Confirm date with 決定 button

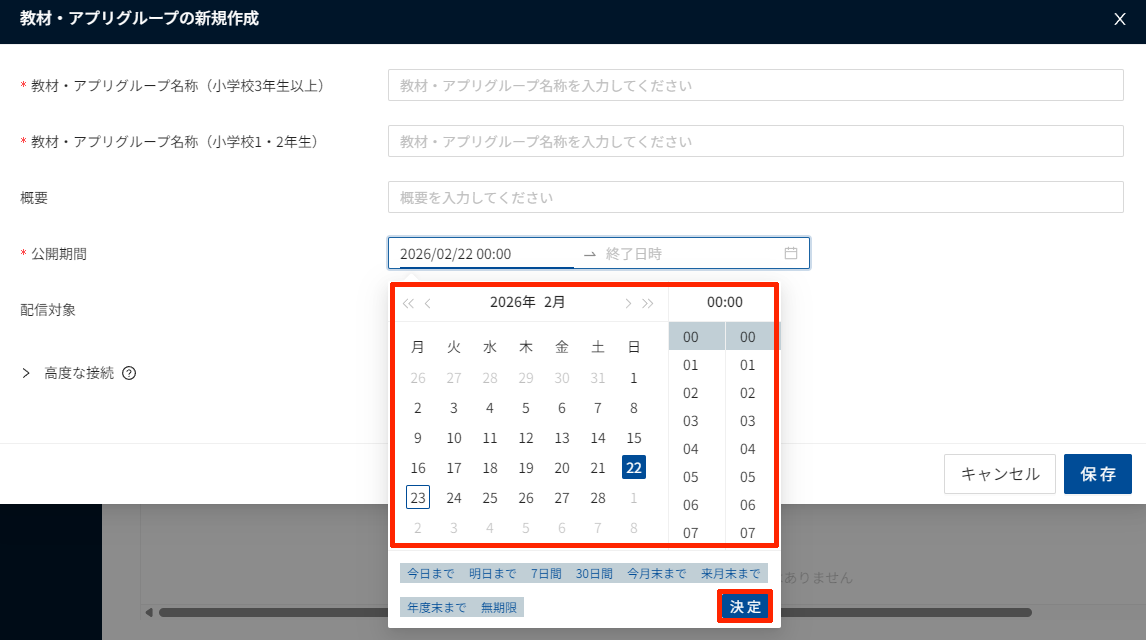(745, 607)
